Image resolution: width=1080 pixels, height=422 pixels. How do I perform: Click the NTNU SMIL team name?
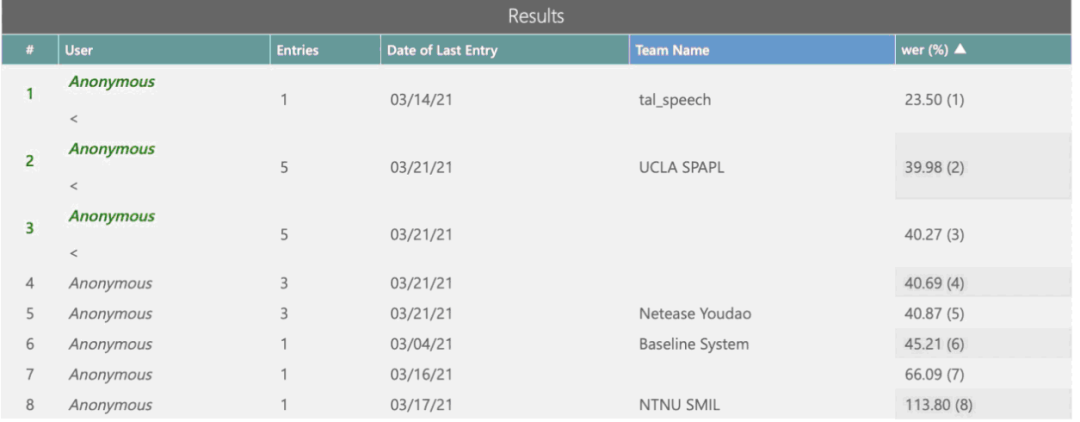[x=679, y=405]
